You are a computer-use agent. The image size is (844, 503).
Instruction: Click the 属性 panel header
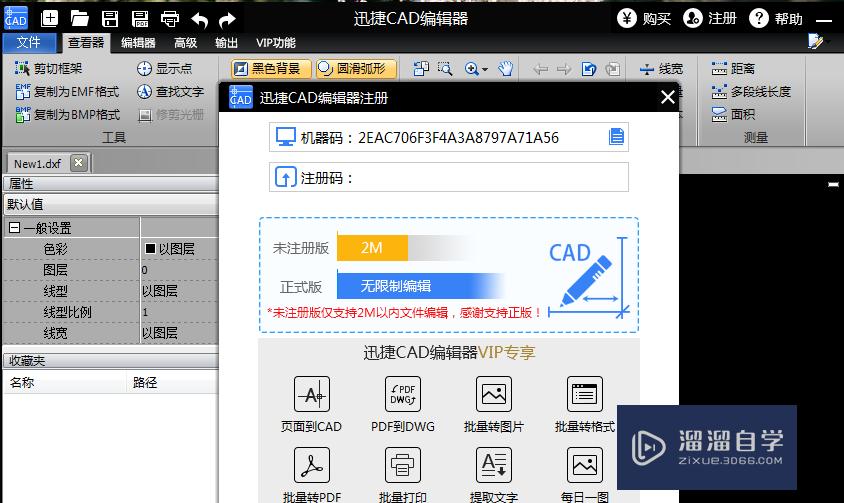(110, 184)
